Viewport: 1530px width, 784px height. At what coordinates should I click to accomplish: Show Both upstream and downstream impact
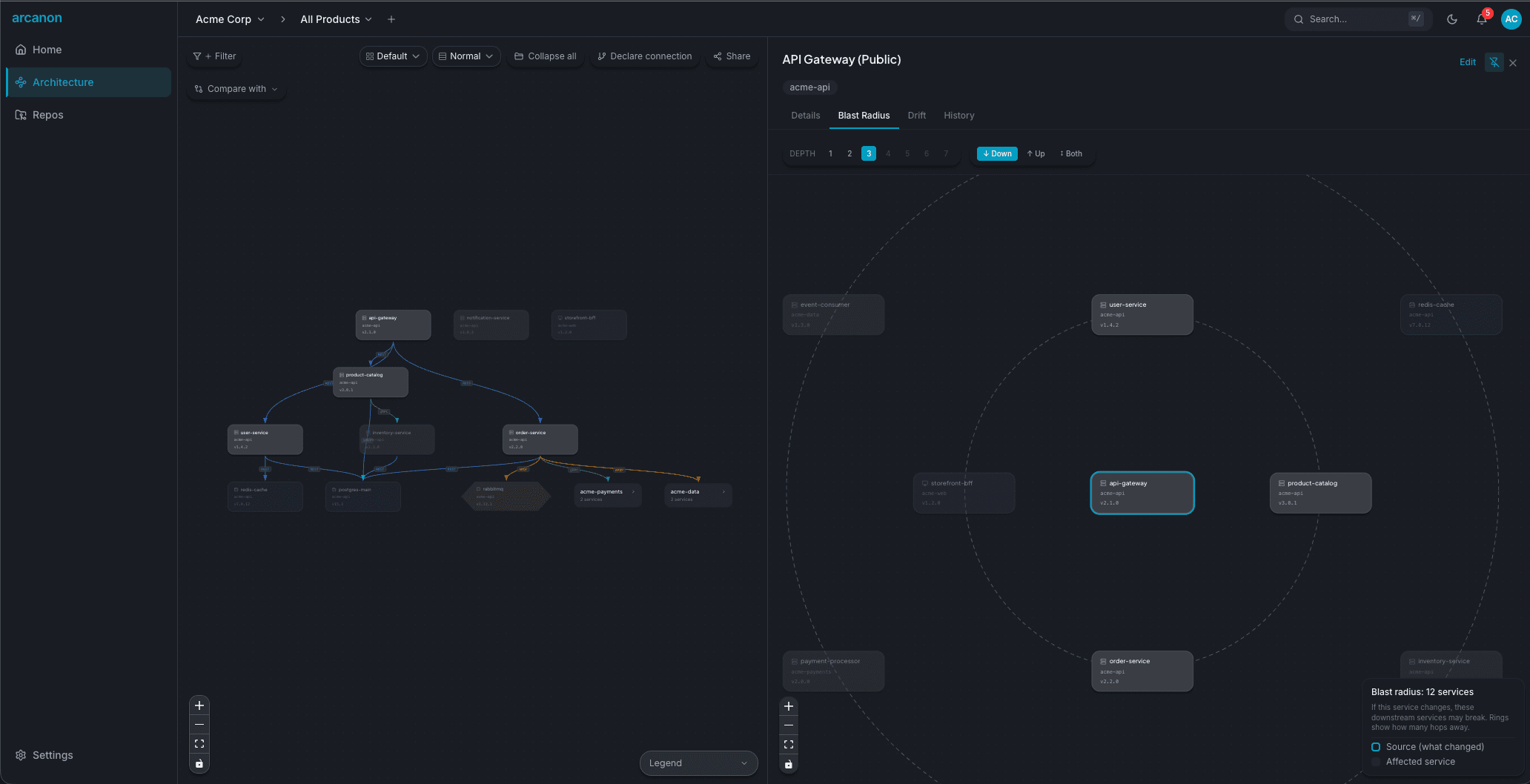coord(1070,153)
